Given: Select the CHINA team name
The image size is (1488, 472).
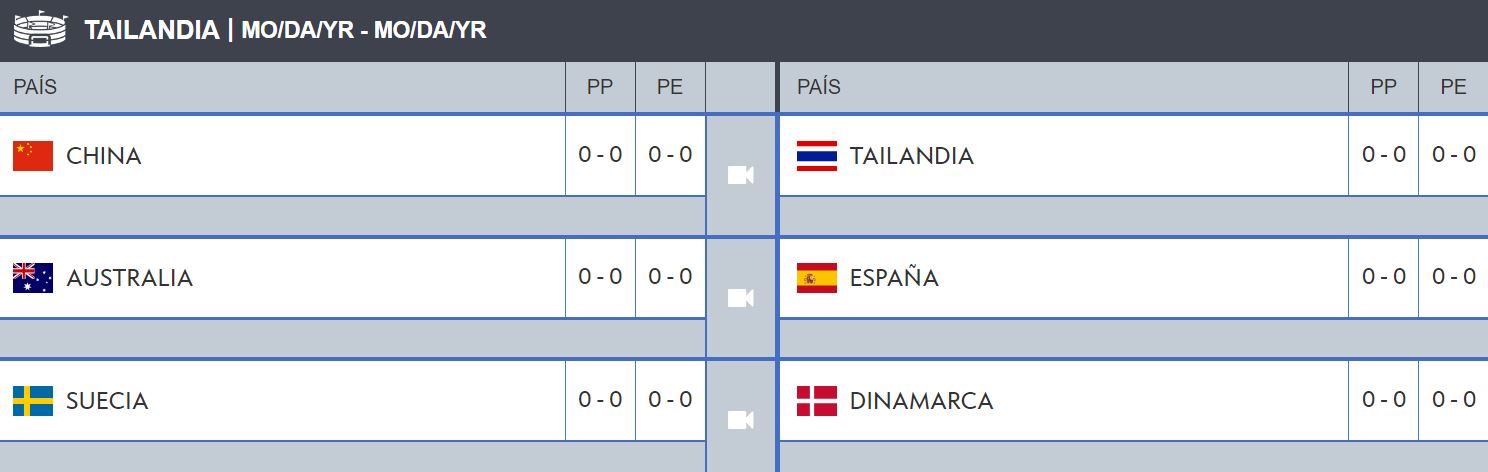Looking at the screenshot, I should 104,156.
